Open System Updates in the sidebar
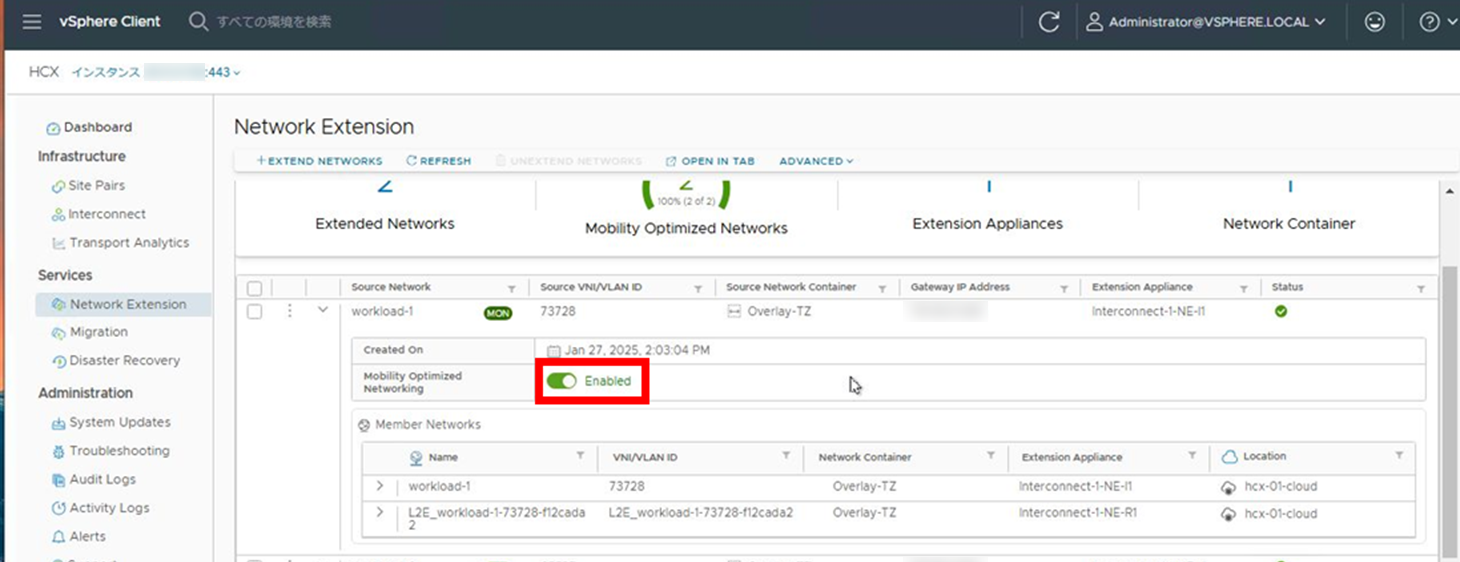Image resolution: width=1460 pixels, height=562 pixels. pyautogui.click(x=120, y=422)
